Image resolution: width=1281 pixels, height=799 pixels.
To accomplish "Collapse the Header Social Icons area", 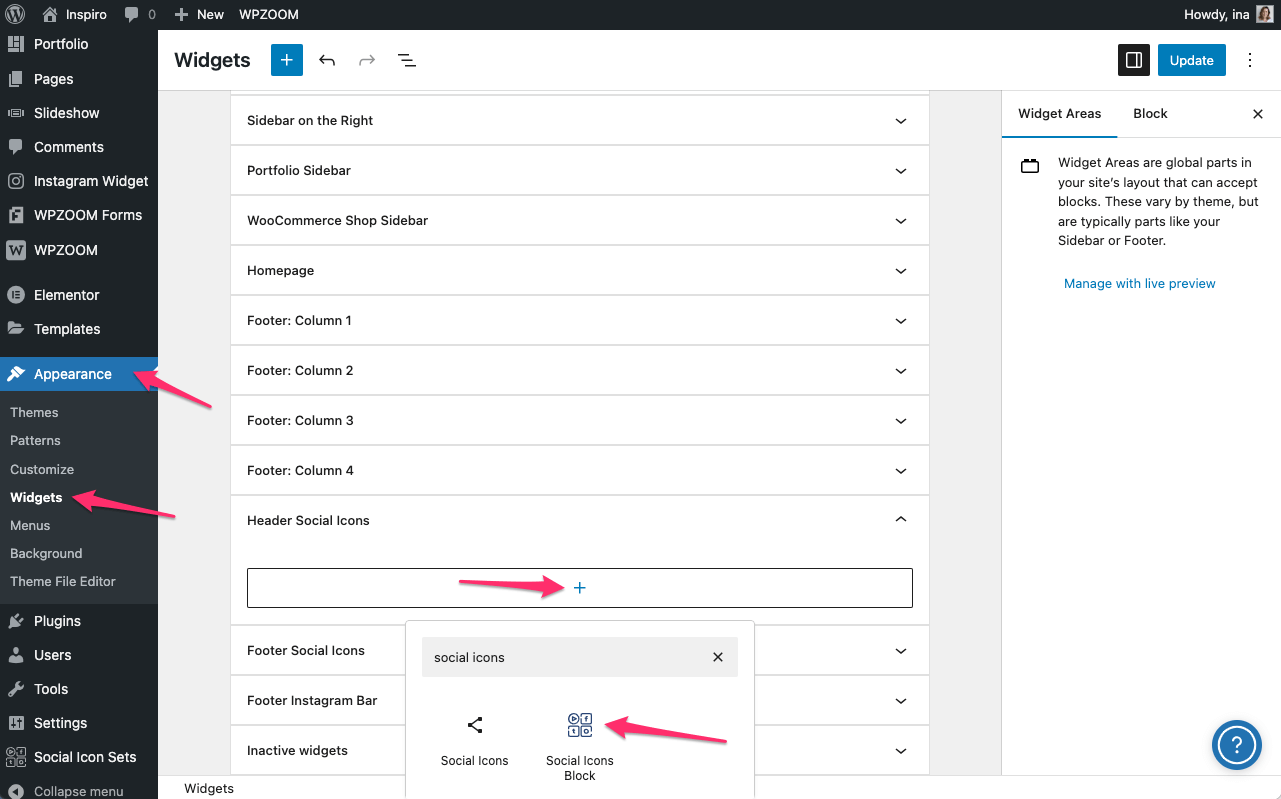I will click(x=580, y=520).
